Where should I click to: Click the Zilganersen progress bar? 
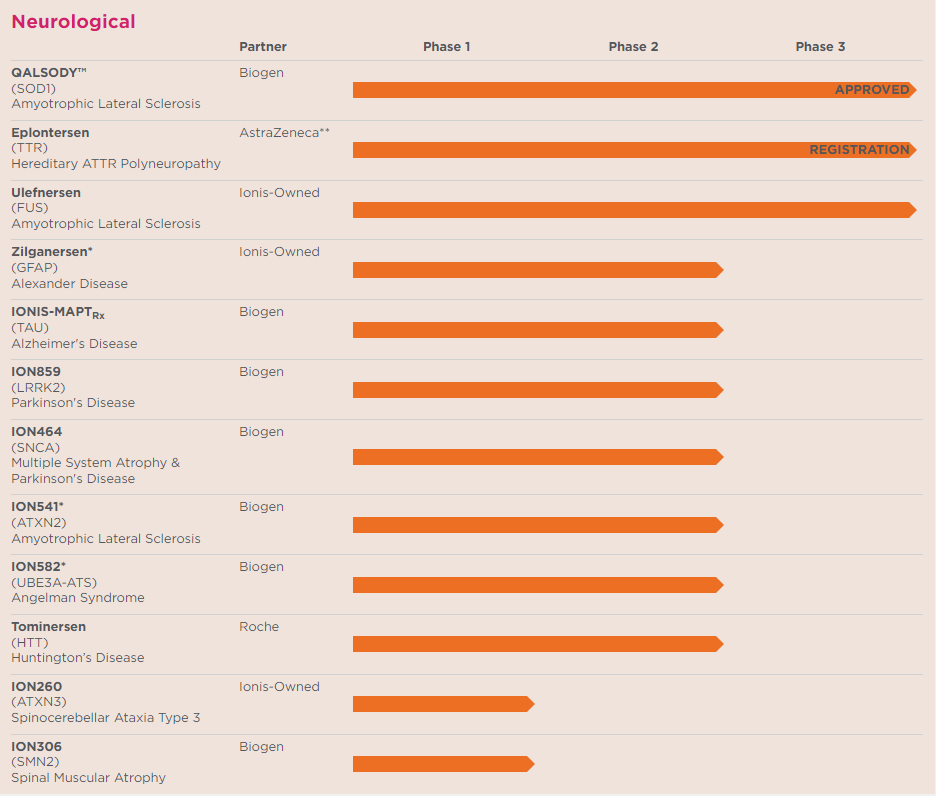(x=537, y=270)
